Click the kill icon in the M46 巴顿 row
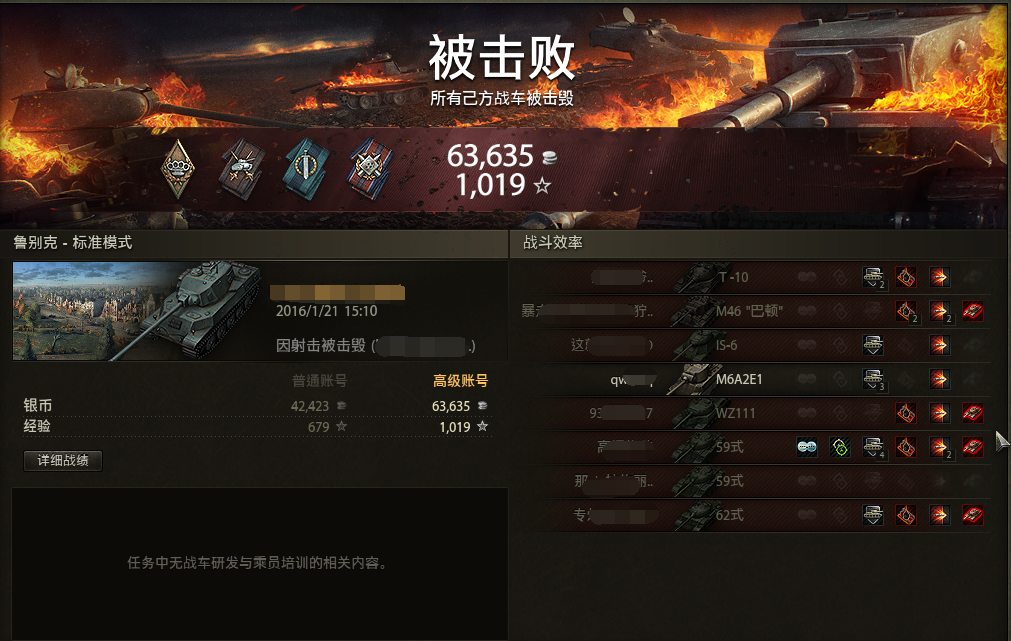This screenshot has width=1011, height=641. pos(973,311)
